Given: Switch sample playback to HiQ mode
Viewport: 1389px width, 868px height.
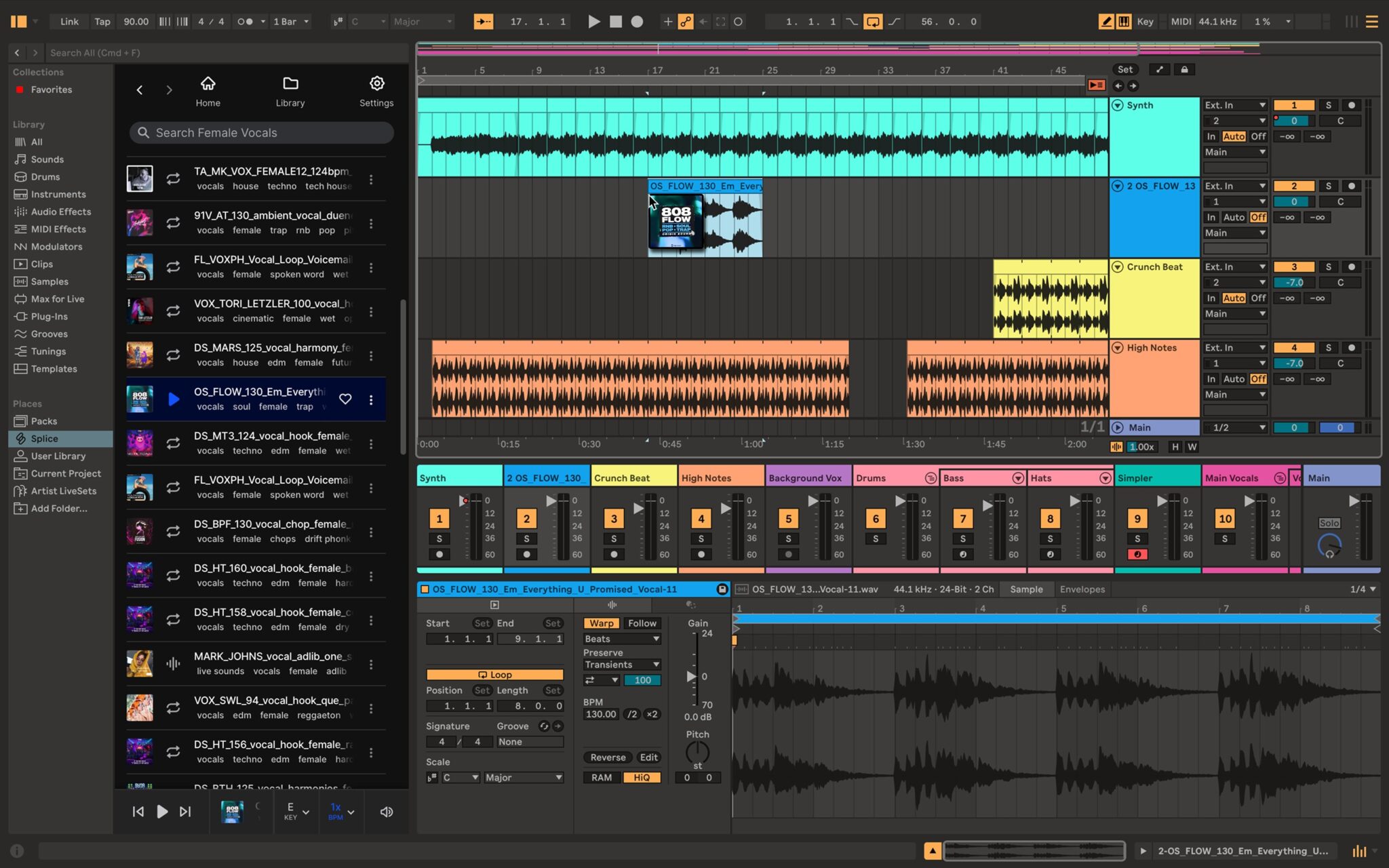Looking at the screenshot, I should tap(642, 777).
